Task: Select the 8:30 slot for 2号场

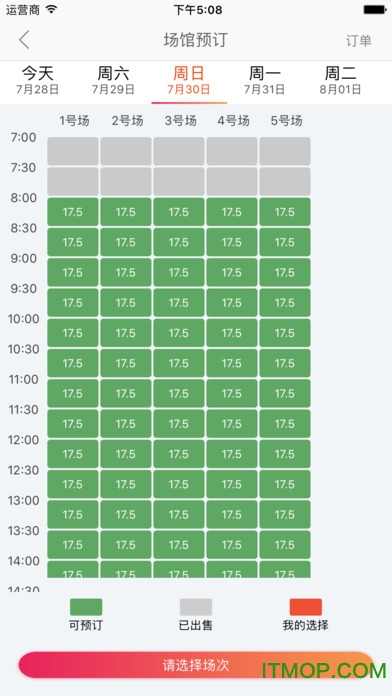Action: coord(126,242)
